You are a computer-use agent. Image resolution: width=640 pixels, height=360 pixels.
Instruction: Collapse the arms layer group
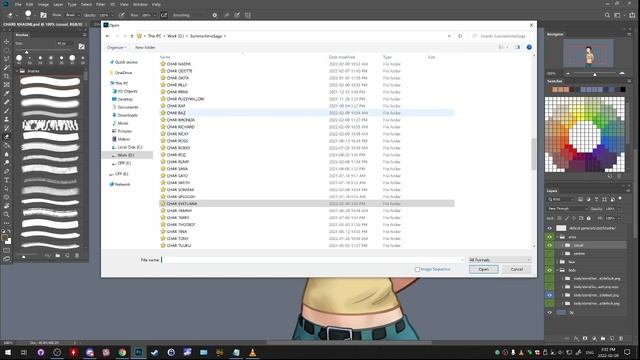click(x=557, y=237)
